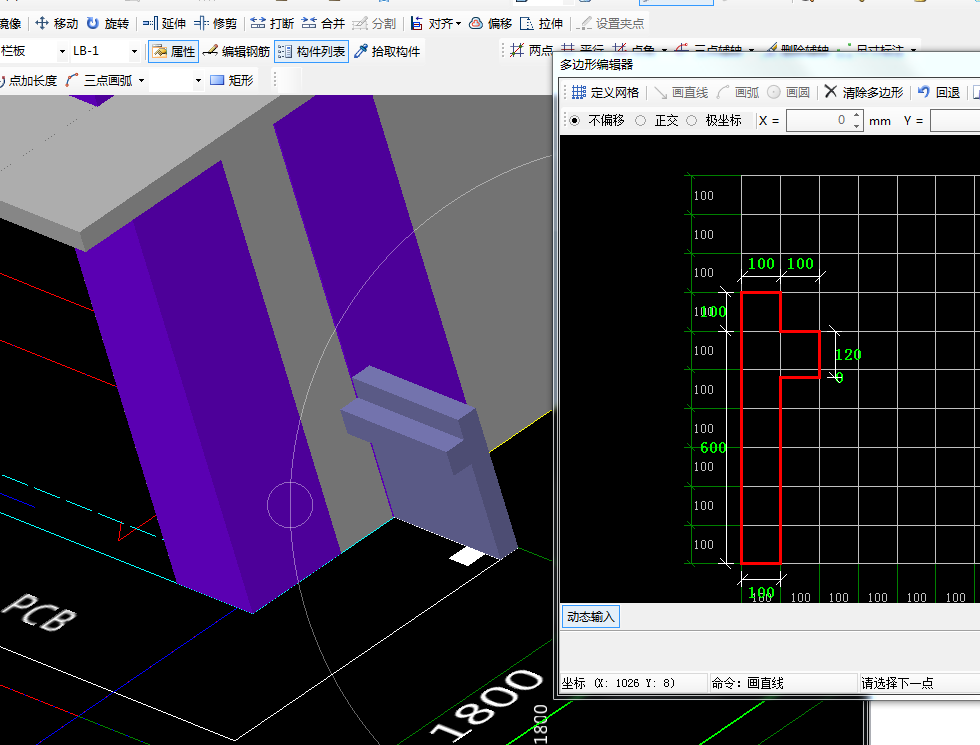Select 三点画弧 (three-point arc) tool

(99, 81)
